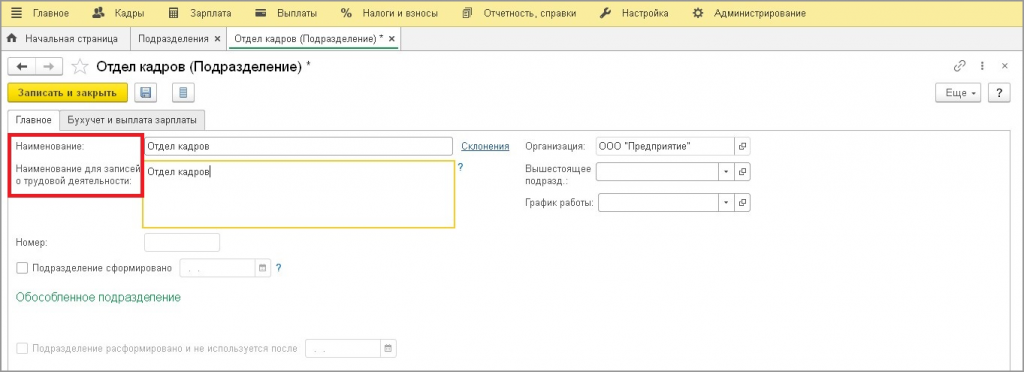Image resolution: width=1024 pixels, height=372 pixels.
Task: Close the form with the X icon
Action: 1004,66
